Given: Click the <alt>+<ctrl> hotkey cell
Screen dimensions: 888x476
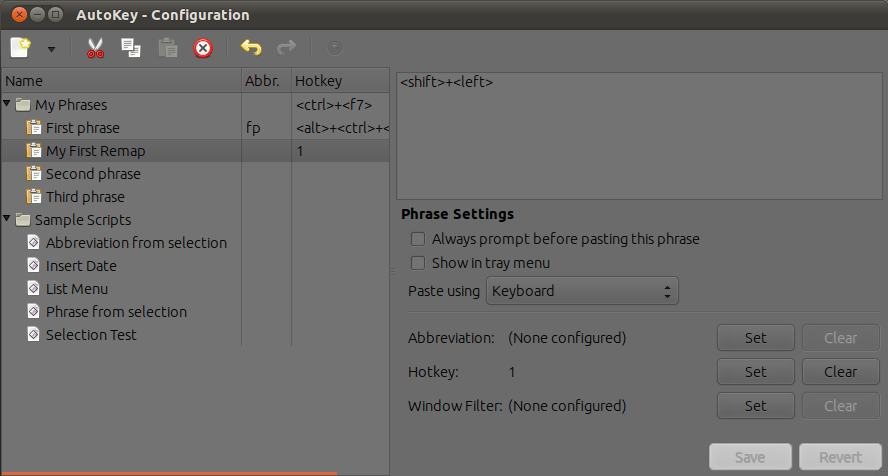Looking at the screenshot, I should coord(342,128).
